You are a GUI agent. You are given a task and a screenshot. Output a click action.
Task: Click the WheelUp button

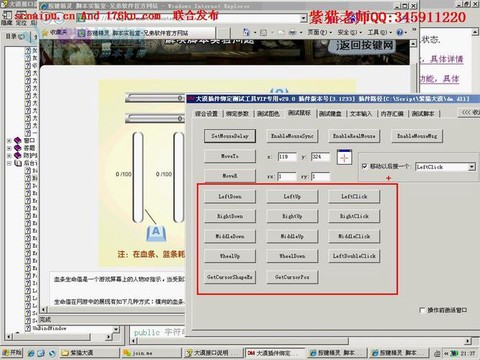230,256
